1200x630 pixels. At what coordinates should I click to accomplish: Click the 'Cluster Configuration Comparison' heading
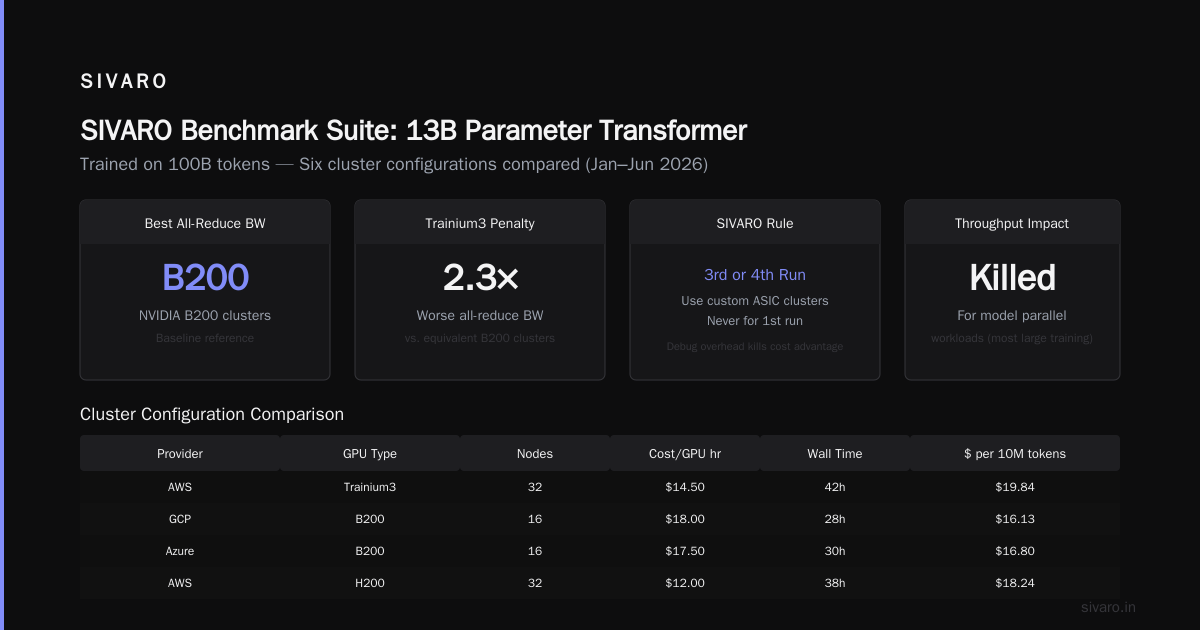coord(212,414)
